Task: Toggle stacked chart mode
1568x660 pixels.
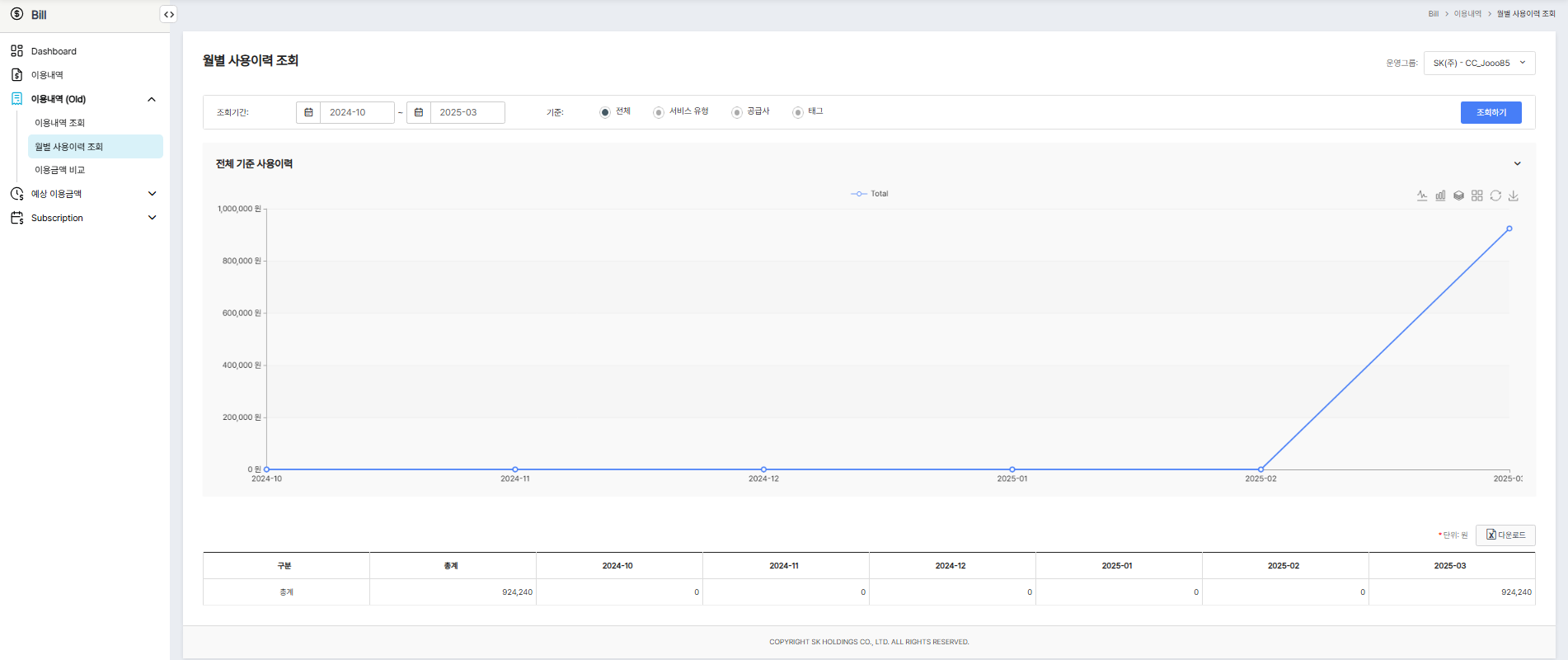Action: [x=1458, y=196]
